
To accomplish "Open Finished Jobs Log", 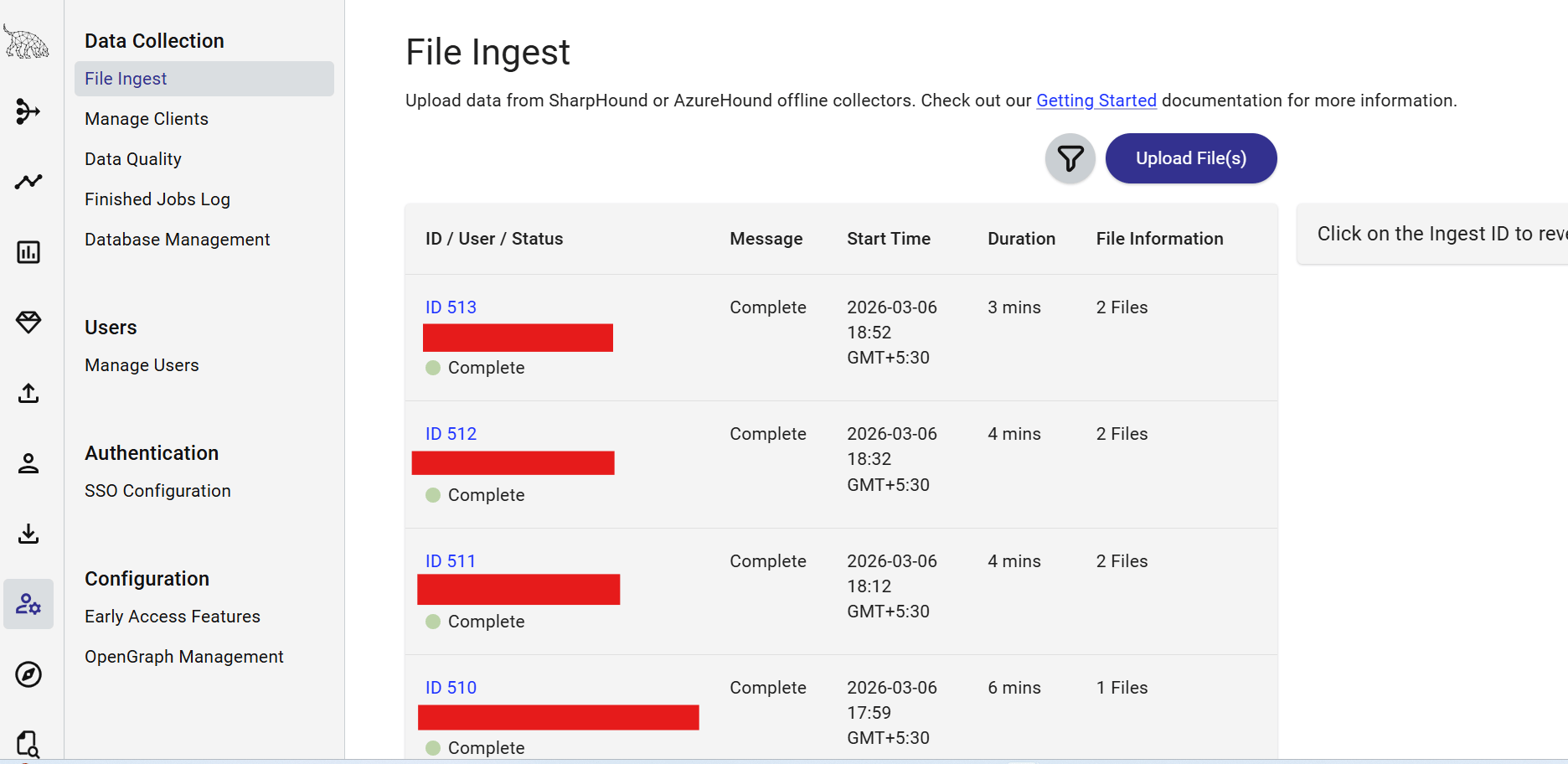I will coord(157,199).
